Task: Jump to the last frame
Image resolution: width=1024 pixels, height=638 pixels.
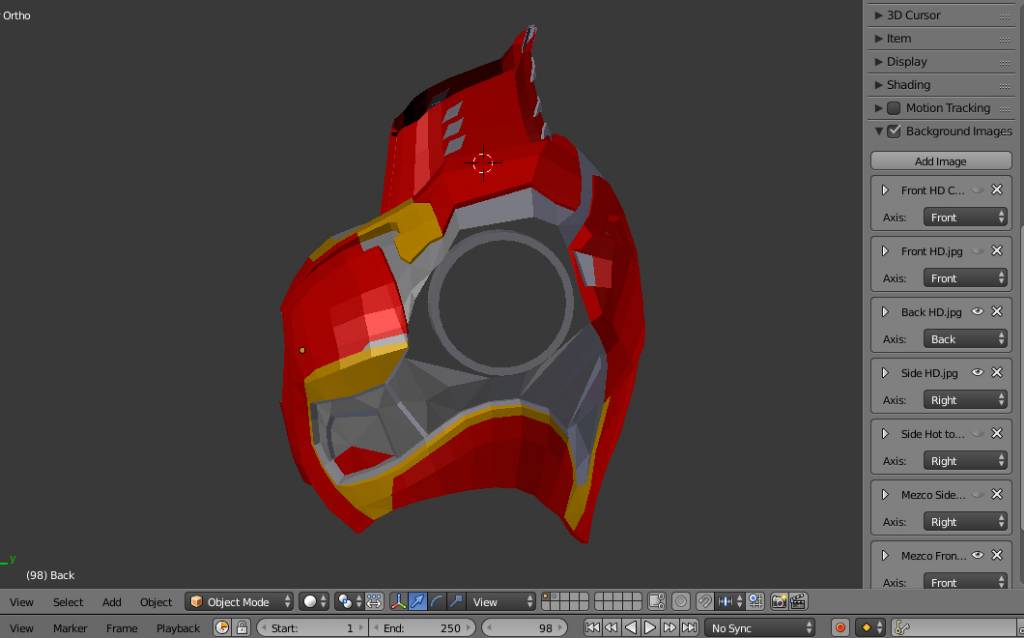Action: tap(689, 628)
